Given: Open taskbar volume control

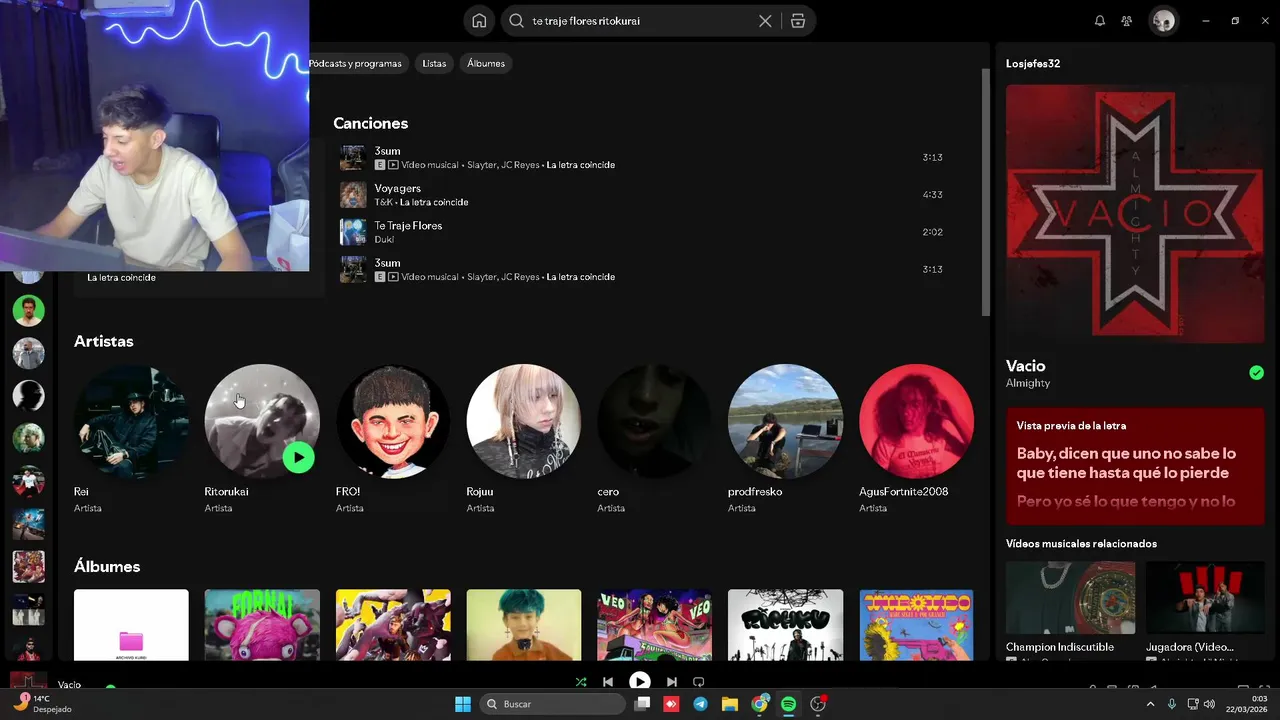Looking at the screenshot, I should 1209,704.
